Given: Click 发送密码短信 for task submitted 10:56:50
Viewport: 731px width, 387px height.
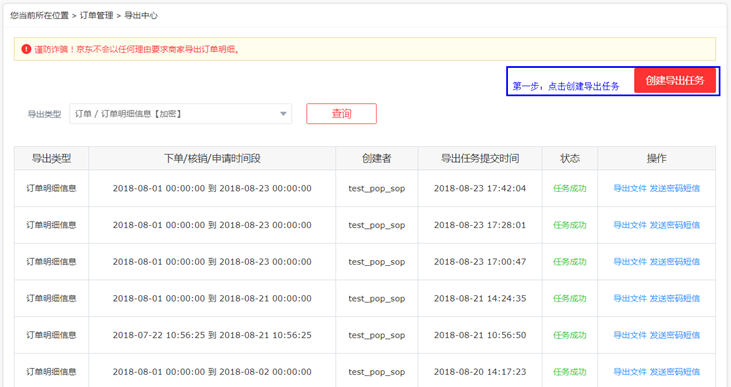Looking at the screenshot, I should (x=675, y=335).
